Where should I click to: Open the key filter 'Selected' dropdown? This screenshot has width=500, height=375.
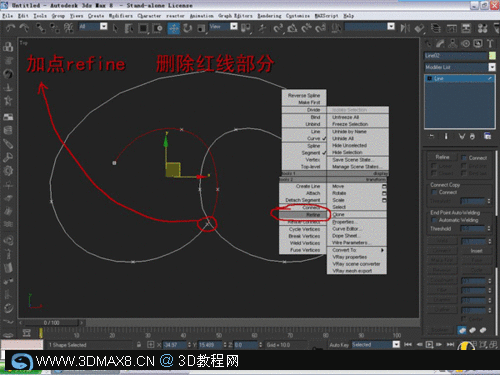(x=396, y=345)
